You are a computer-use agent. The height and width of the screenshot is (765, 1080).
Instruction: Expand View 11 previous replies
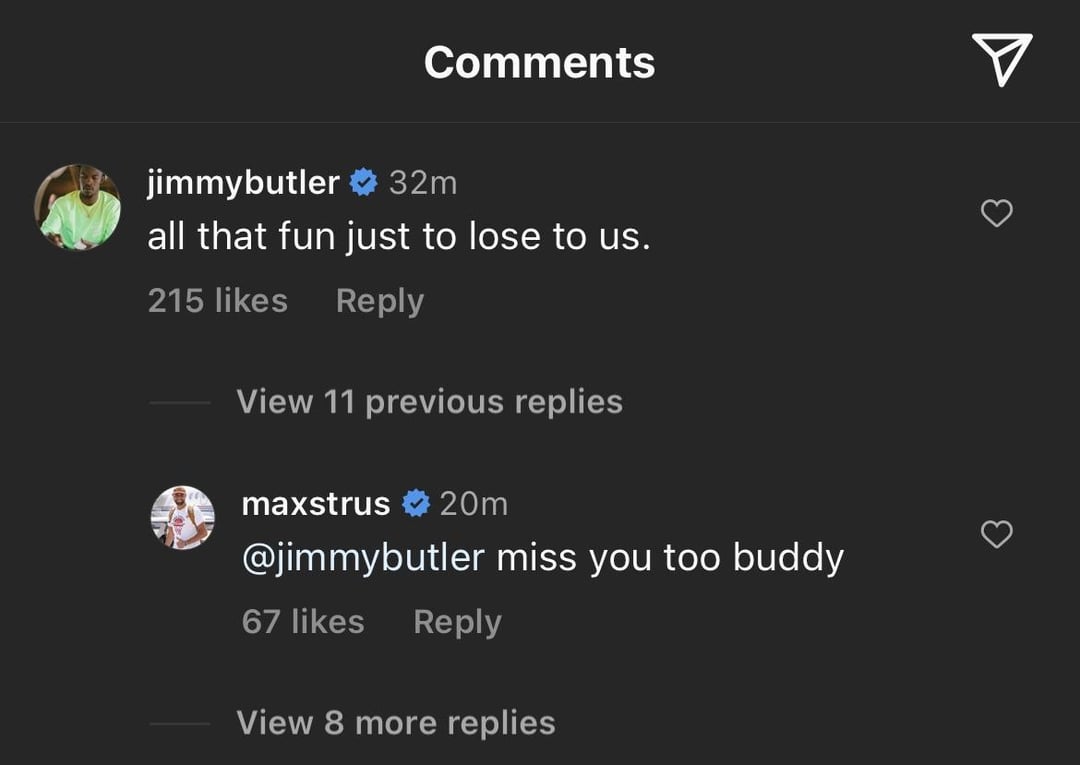click(x=429, y=402)
